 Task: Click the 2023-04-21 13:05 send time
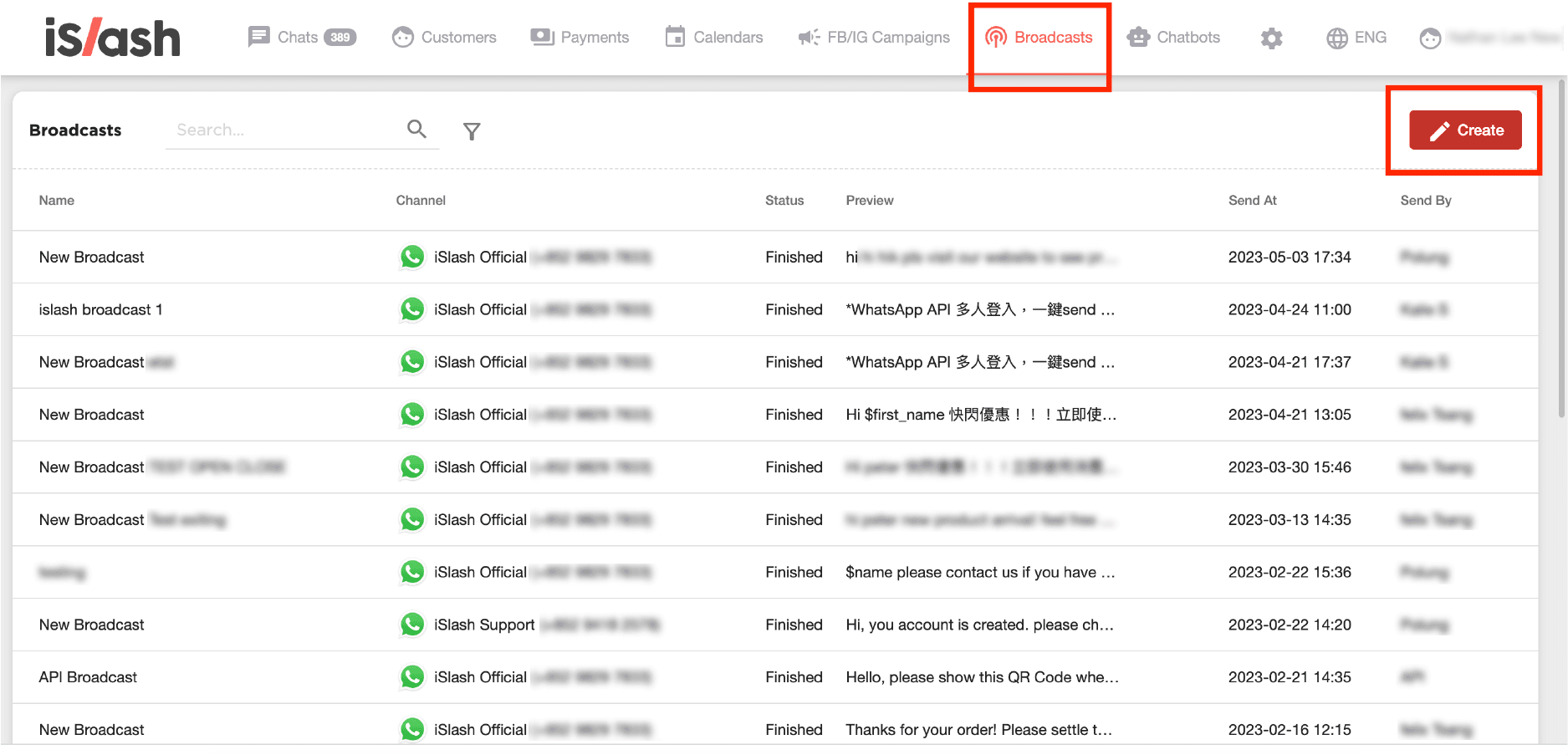click(1290, 415)
